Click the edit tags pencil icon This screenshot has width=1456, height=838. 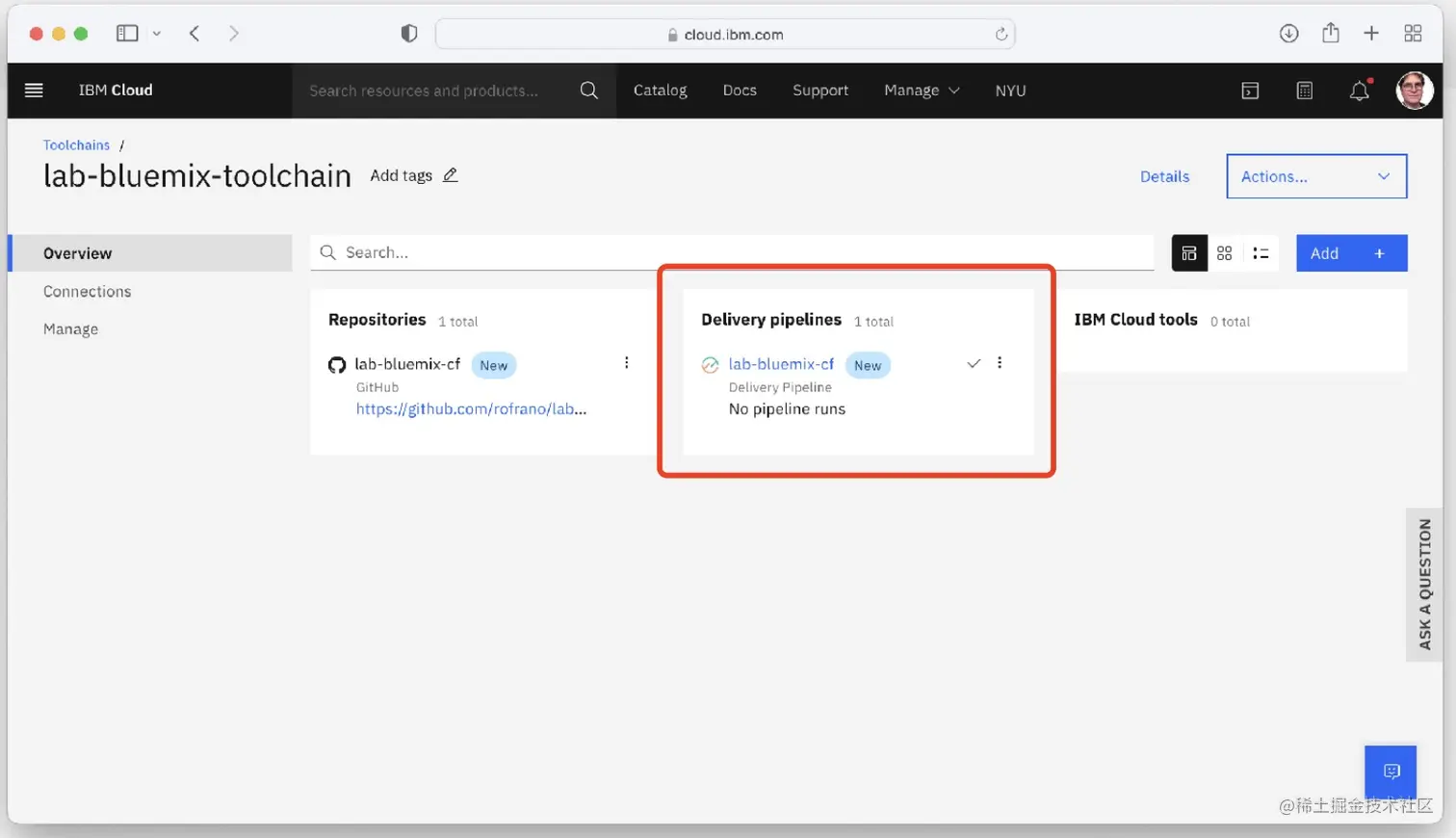pos(450,175)
